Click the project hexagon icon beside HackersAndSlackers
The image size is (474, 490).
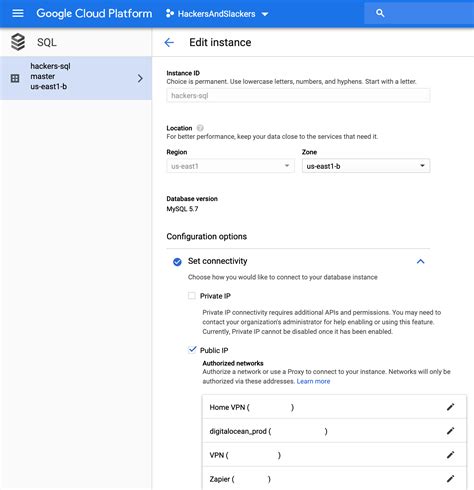[170, 14]
